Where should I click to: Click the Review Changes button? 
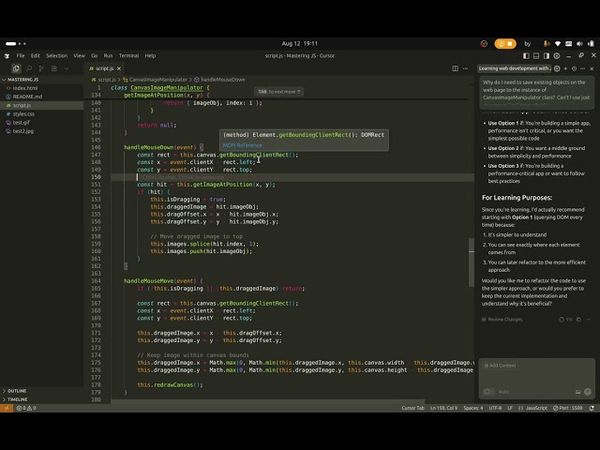[504, 319]
